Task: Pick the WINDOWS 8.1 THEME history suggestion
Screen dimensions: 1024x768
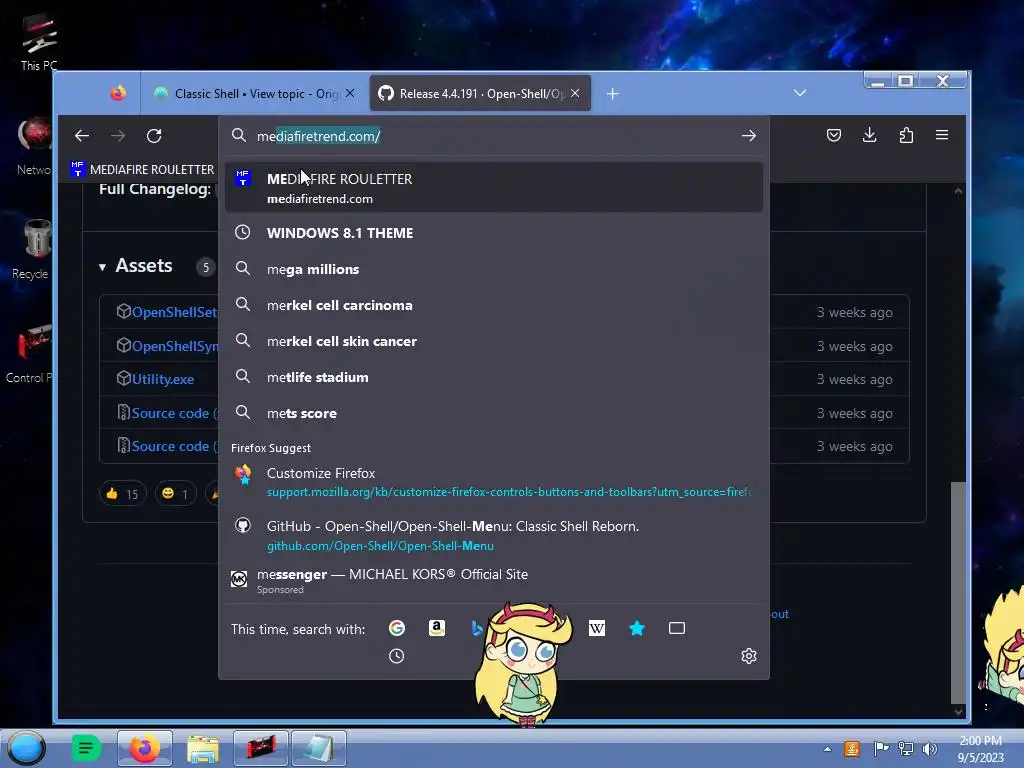Action: click(494, 233)
